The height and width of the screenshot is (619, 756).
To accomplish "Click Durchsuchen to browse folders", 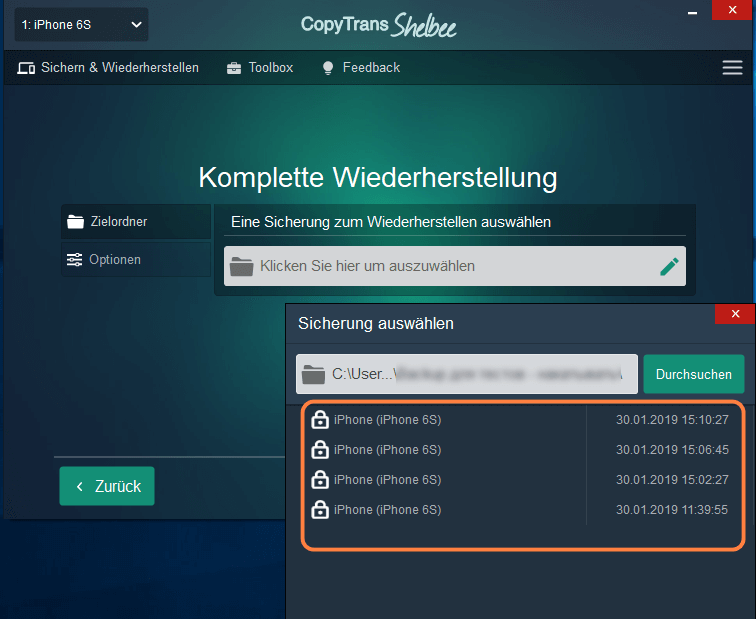I will coord(694,374).
